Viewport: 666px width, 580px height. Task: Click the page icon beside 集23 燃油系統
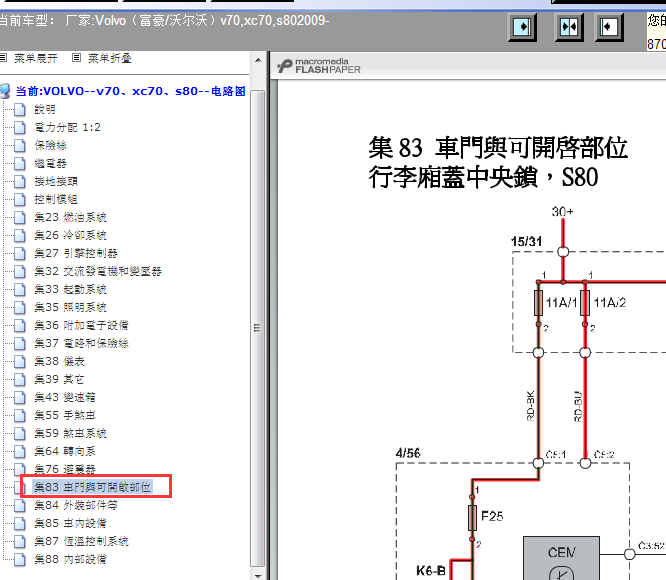[x=20, y=217]
